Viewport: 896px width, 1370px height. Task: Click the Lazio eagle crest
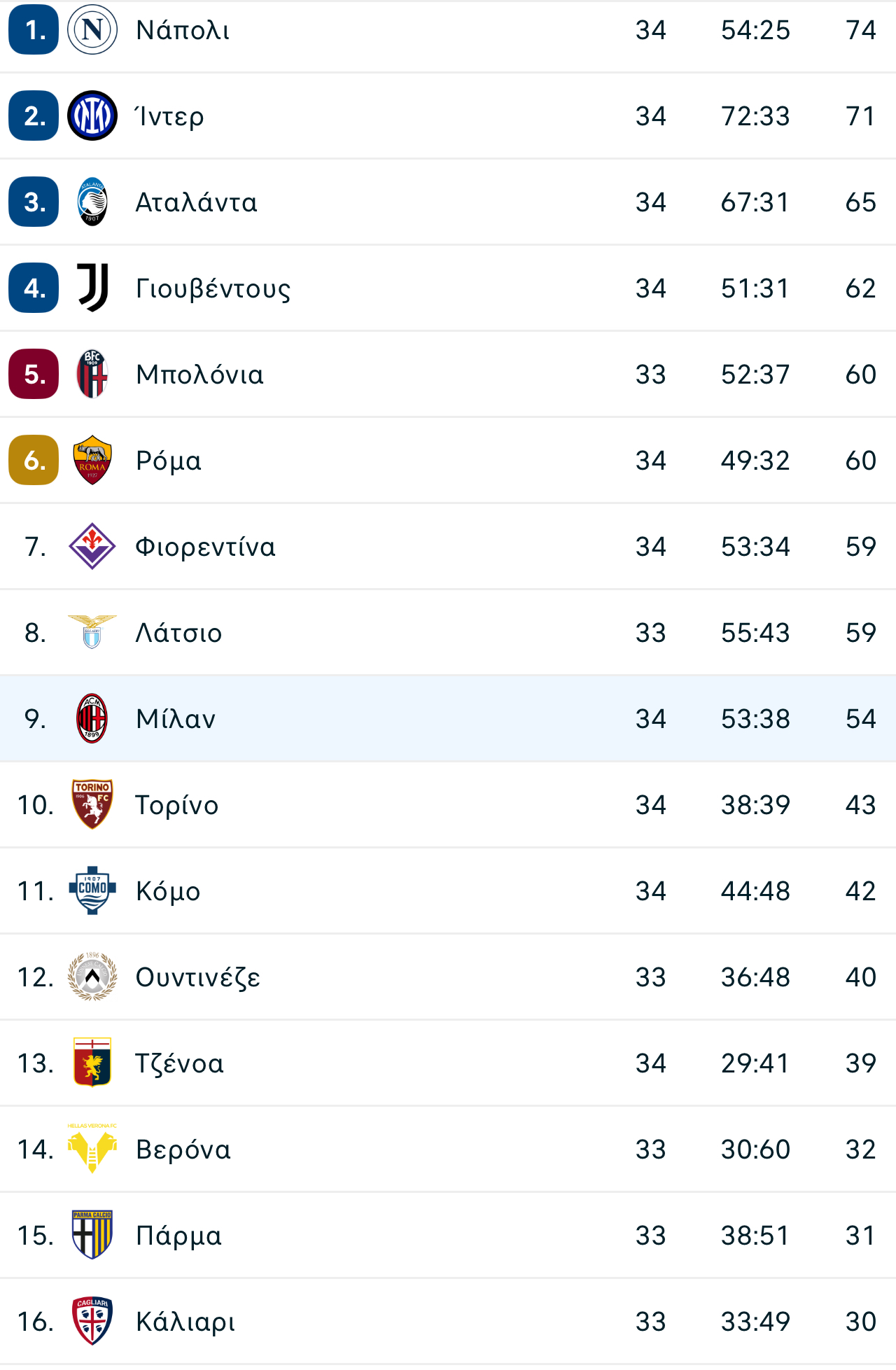click(x=92, y=632)
